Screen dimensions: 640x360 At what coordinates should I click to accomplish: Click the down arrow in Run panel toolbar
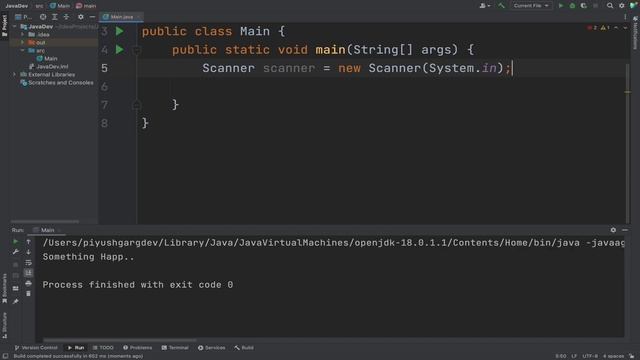point(29,252)
